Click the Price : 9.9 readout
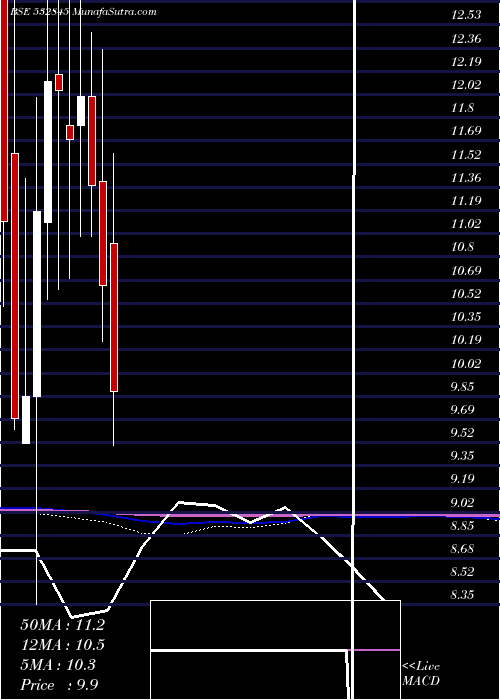 pyautogui.click(x=59, y=685)
